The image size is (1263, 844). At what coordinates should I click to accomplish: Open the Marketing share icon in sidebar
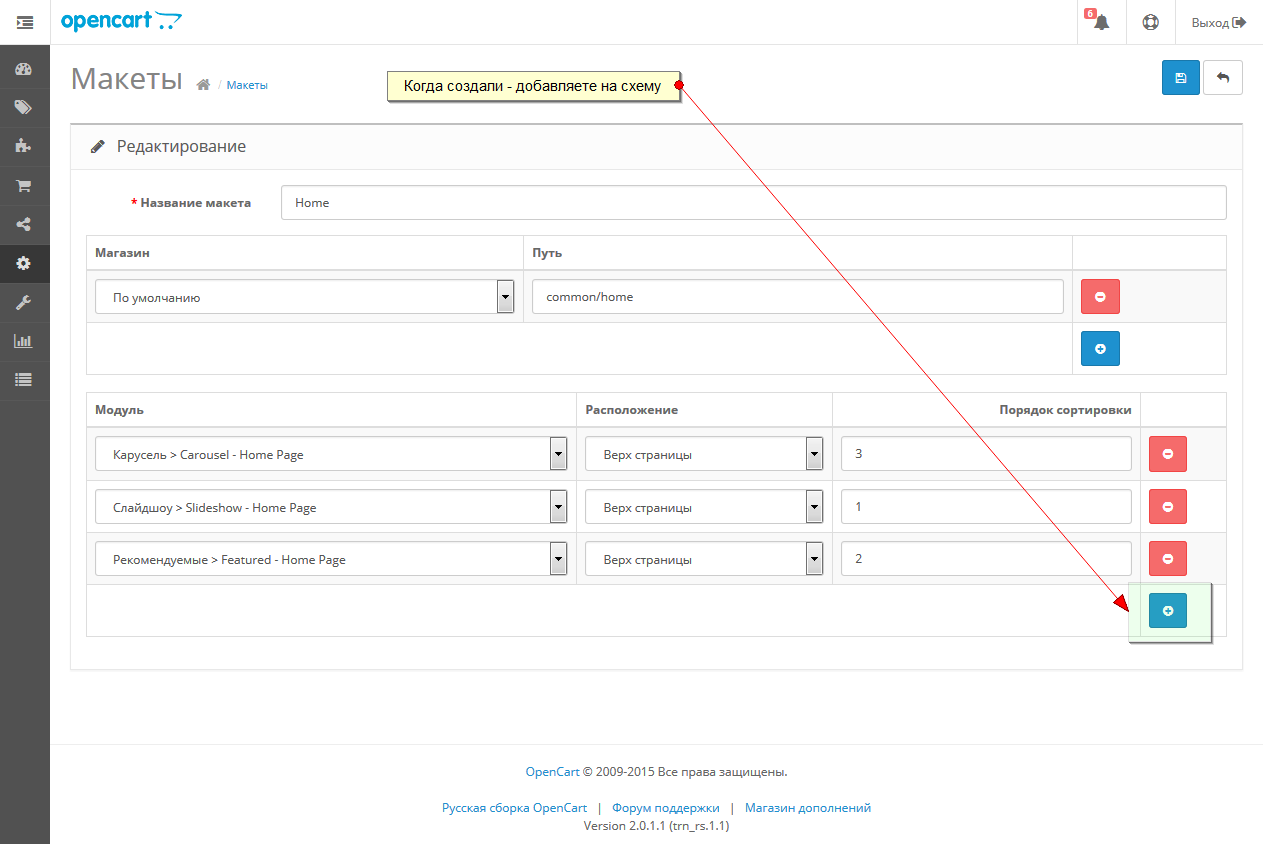(x=24, y=225)
